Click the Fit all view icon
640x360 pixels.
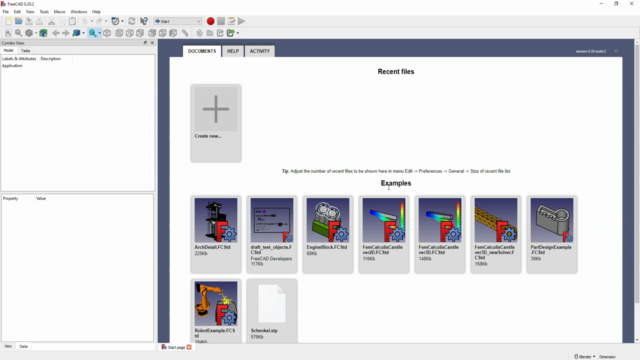[x=8, y=33]
